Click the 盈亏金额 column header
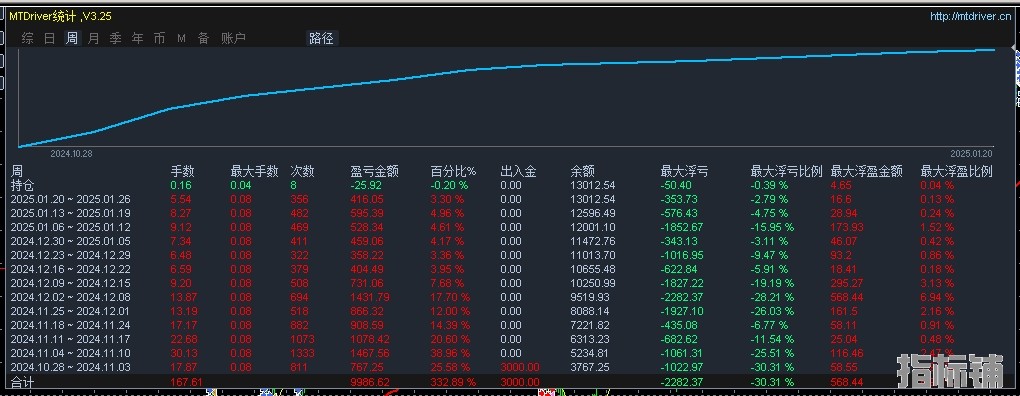Image resolution: width=1020 pixels, height=396 pixels. [374, 172]
